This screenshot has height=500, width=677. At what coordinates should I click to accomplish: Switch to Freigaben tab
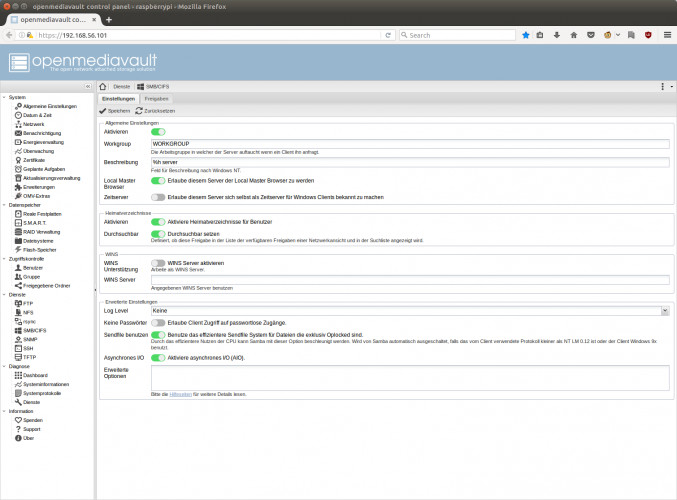tap(156, 99)
